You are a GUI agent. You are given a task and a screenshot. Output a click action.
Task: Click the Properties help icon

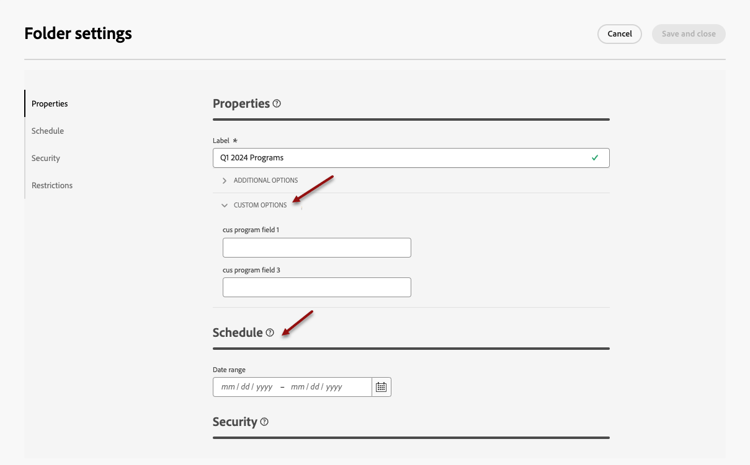[277, 104]
